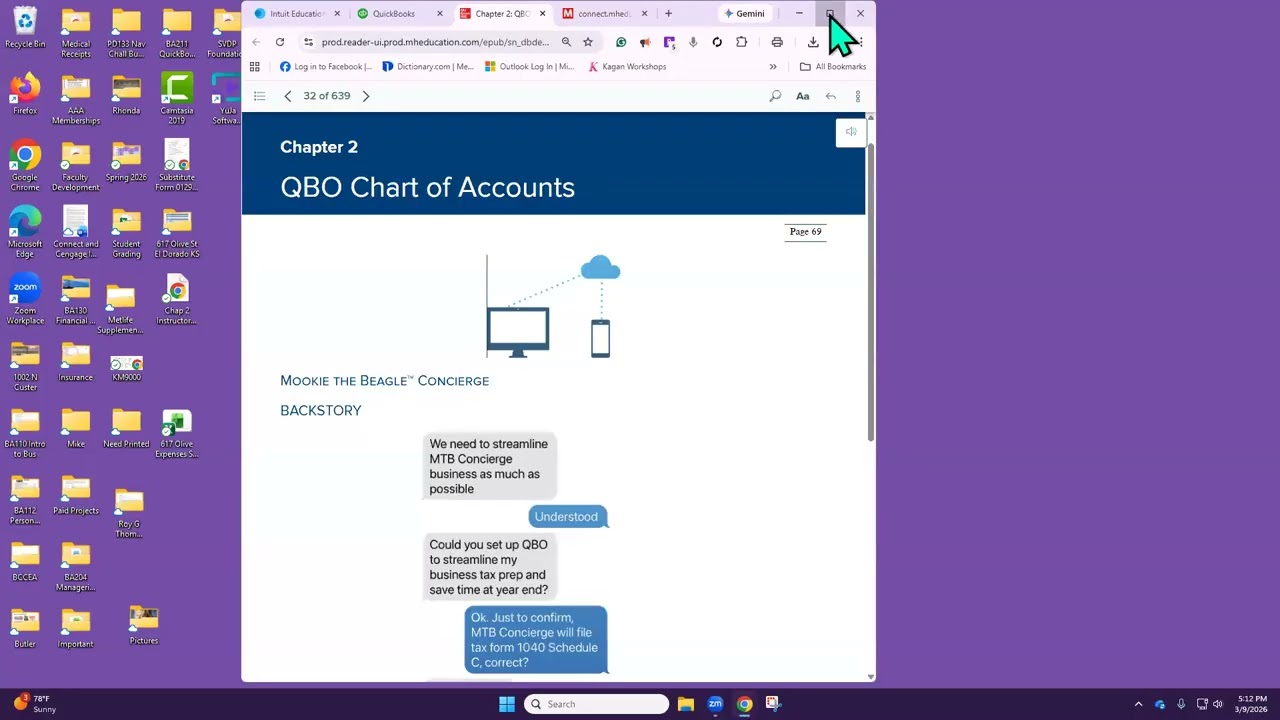Open Dictionary.com bookmark
This screenshot has width=1280, height=720.
click(428, 67)
